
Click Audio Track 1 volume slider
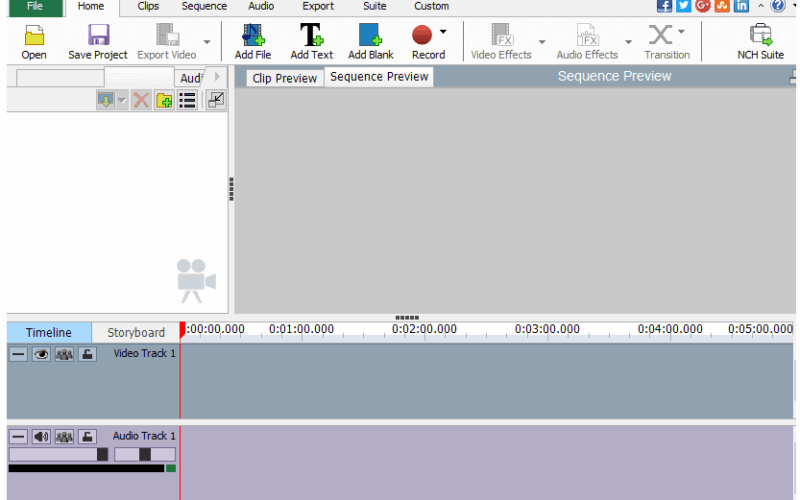[x=59, y=454]
